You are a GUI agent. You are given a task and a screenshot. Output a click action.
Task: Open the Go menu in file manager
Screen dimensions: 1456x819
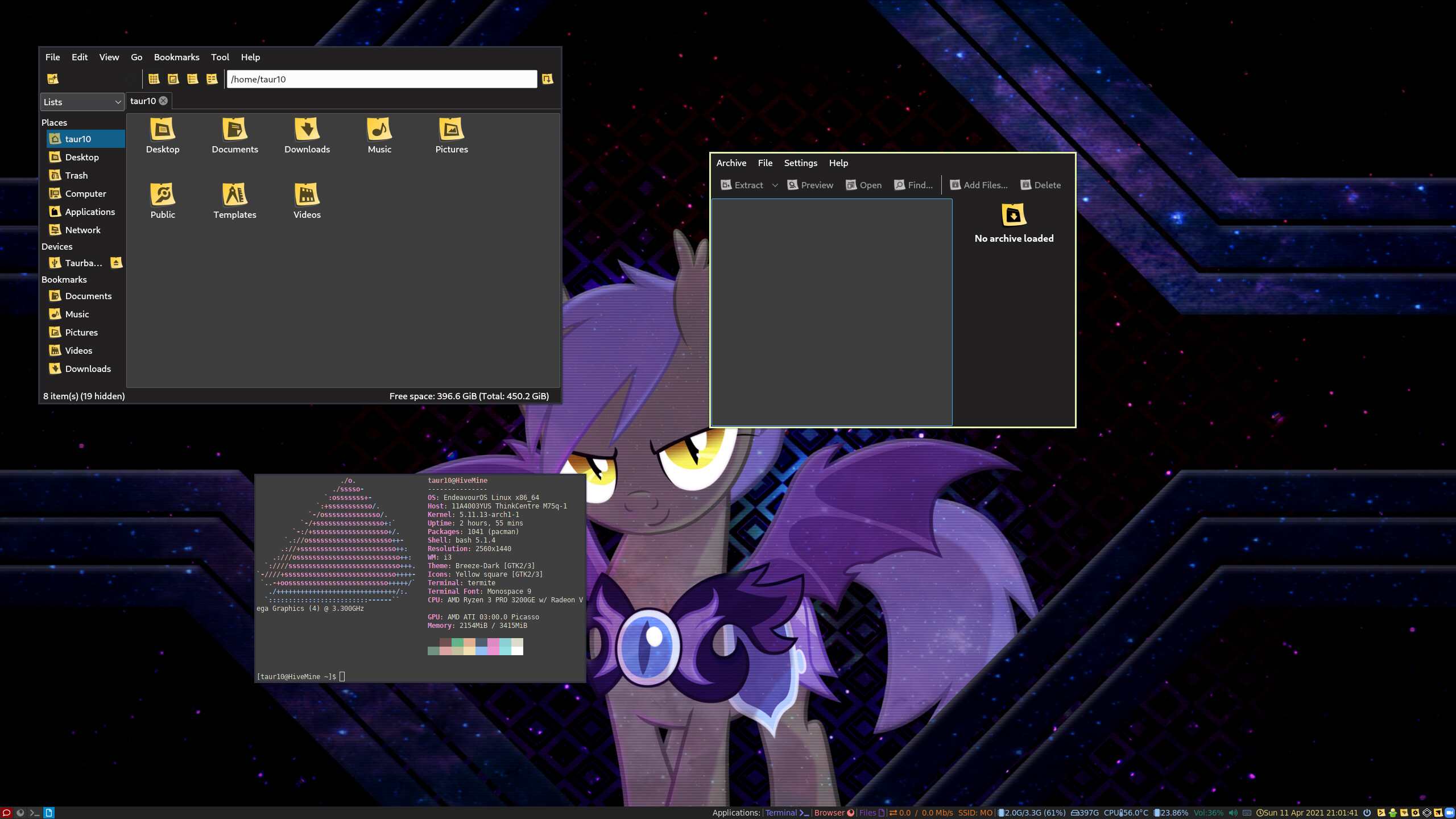(136, 57)
